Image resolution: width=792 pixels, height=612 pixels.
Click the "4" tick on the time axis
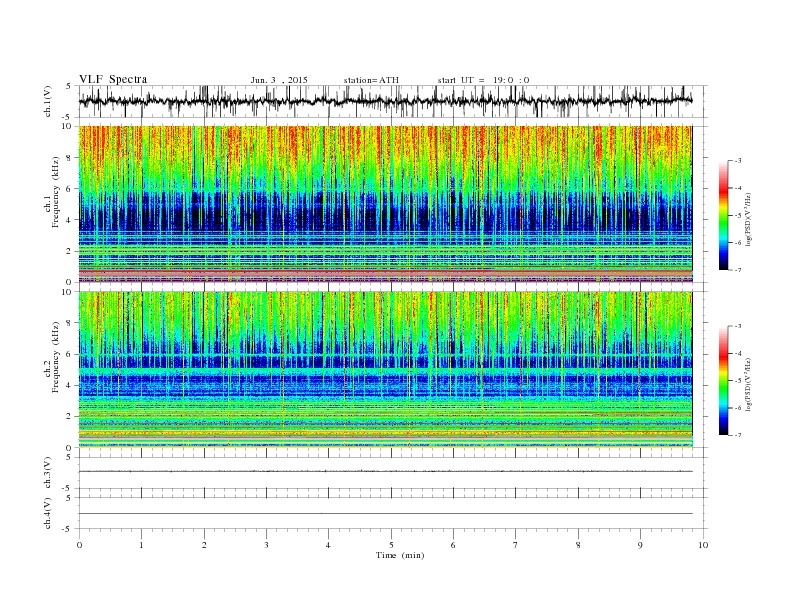328,545
